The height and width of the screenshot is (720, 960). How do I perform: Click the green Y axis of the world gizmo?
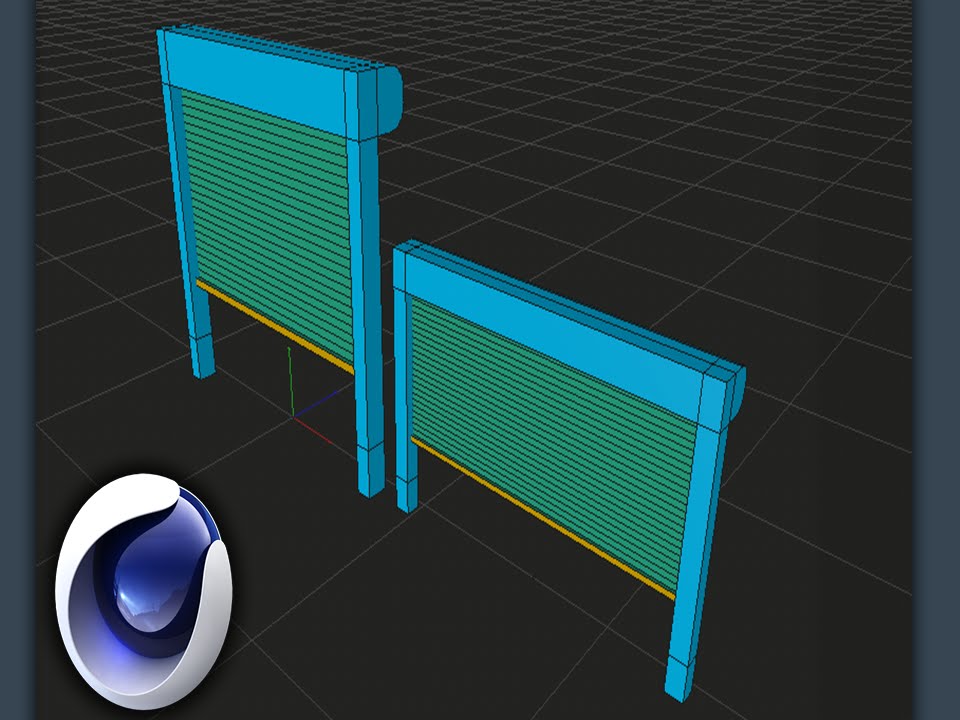pos(291,382)
